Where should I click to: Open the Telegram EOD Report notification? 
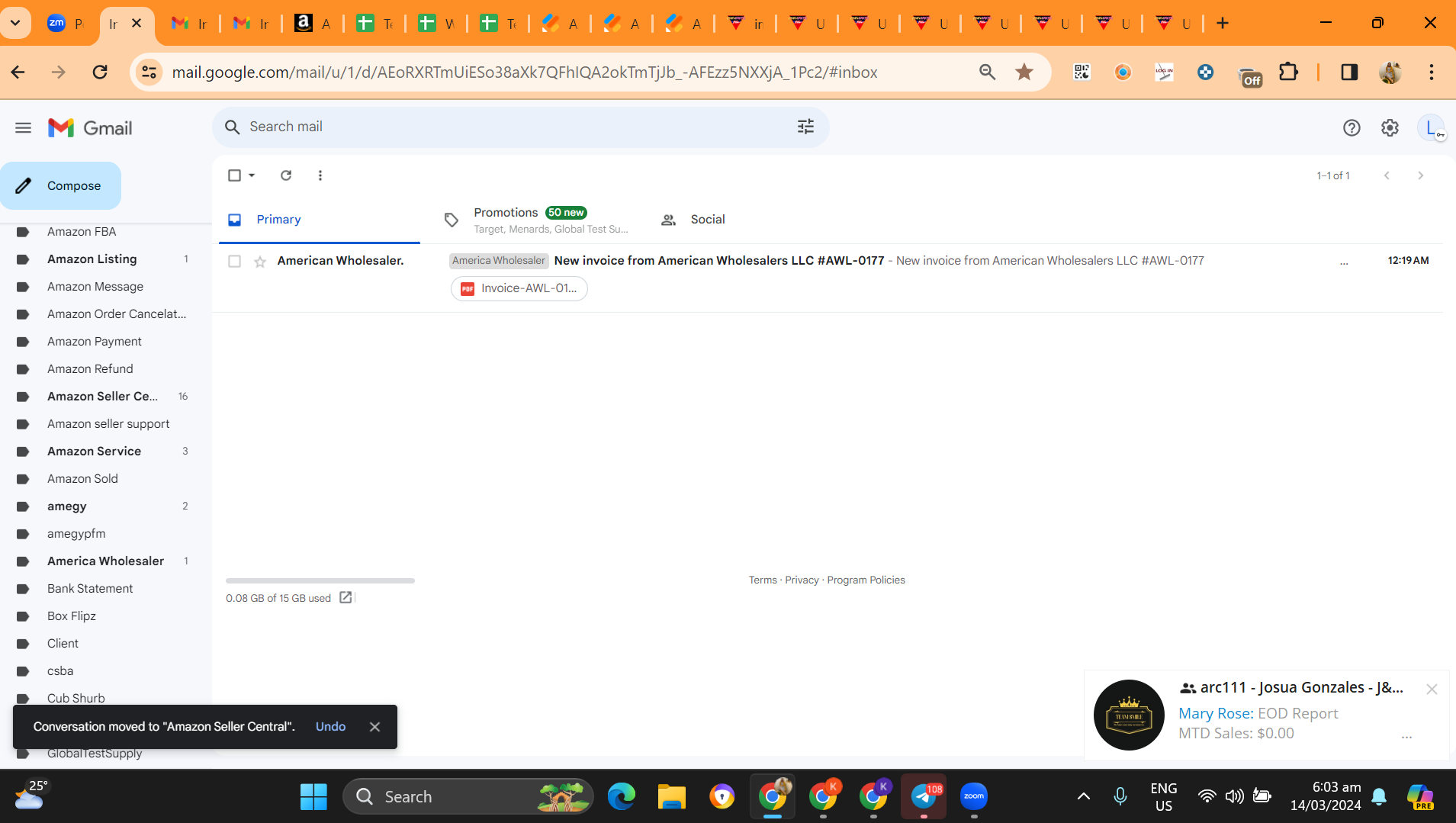[1266, 715]
